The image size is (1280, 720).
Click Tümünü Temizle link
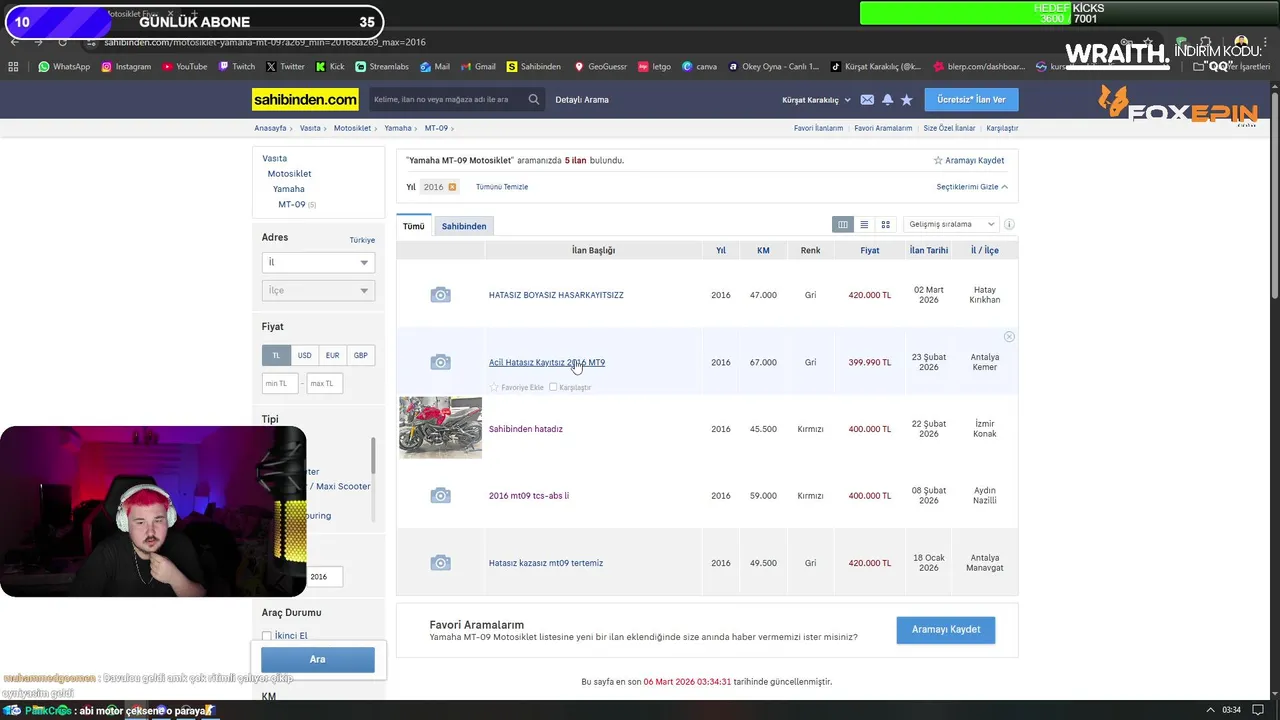[x=502, y=187]
